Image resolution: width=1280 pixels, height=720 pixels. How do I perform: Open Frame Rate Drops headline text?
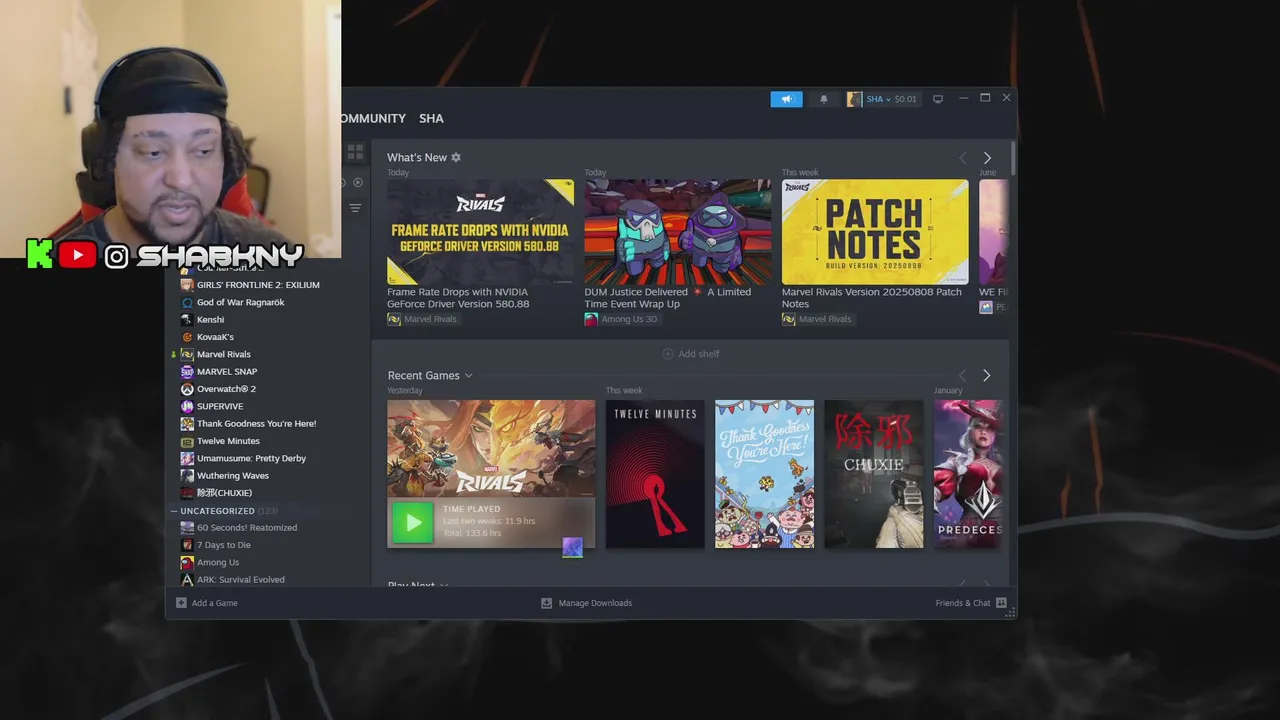(458, 298)
